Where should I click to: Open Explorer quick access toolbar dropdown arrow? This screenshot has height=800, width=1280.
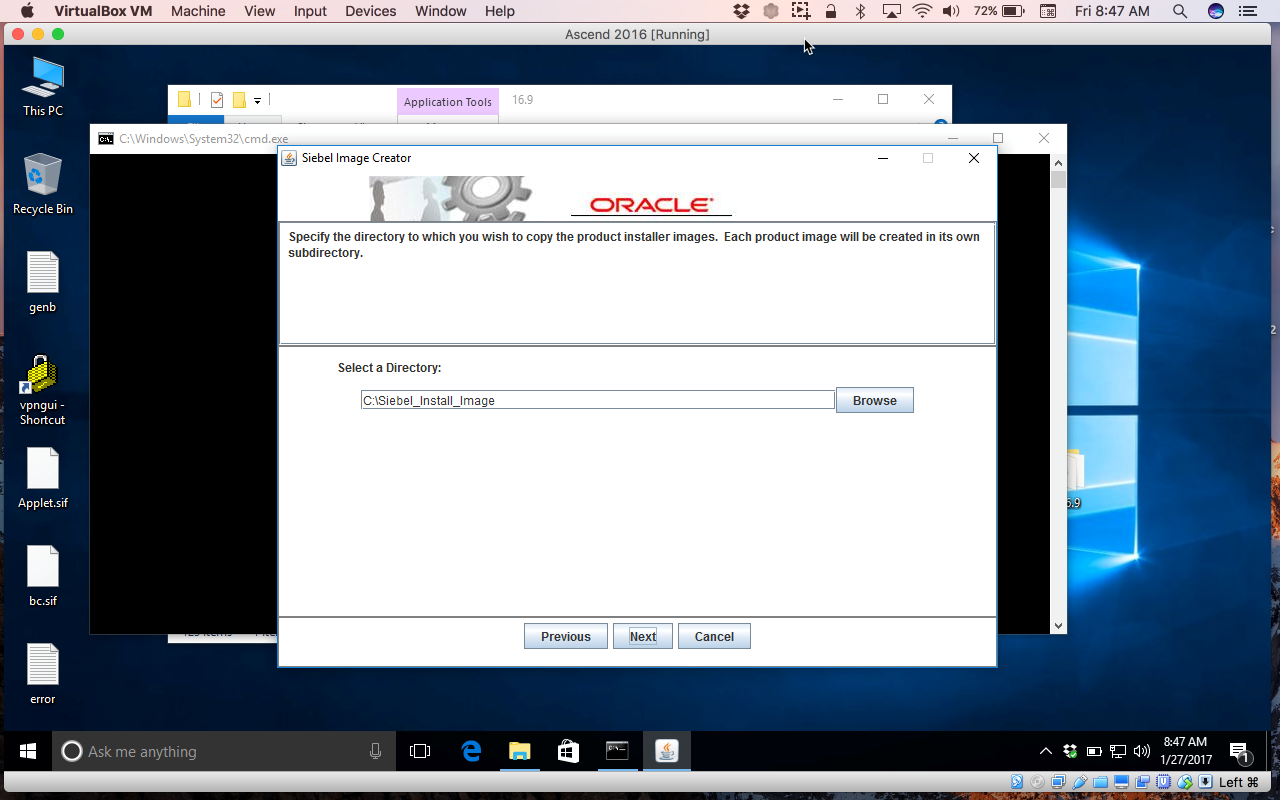pos(257,100)
